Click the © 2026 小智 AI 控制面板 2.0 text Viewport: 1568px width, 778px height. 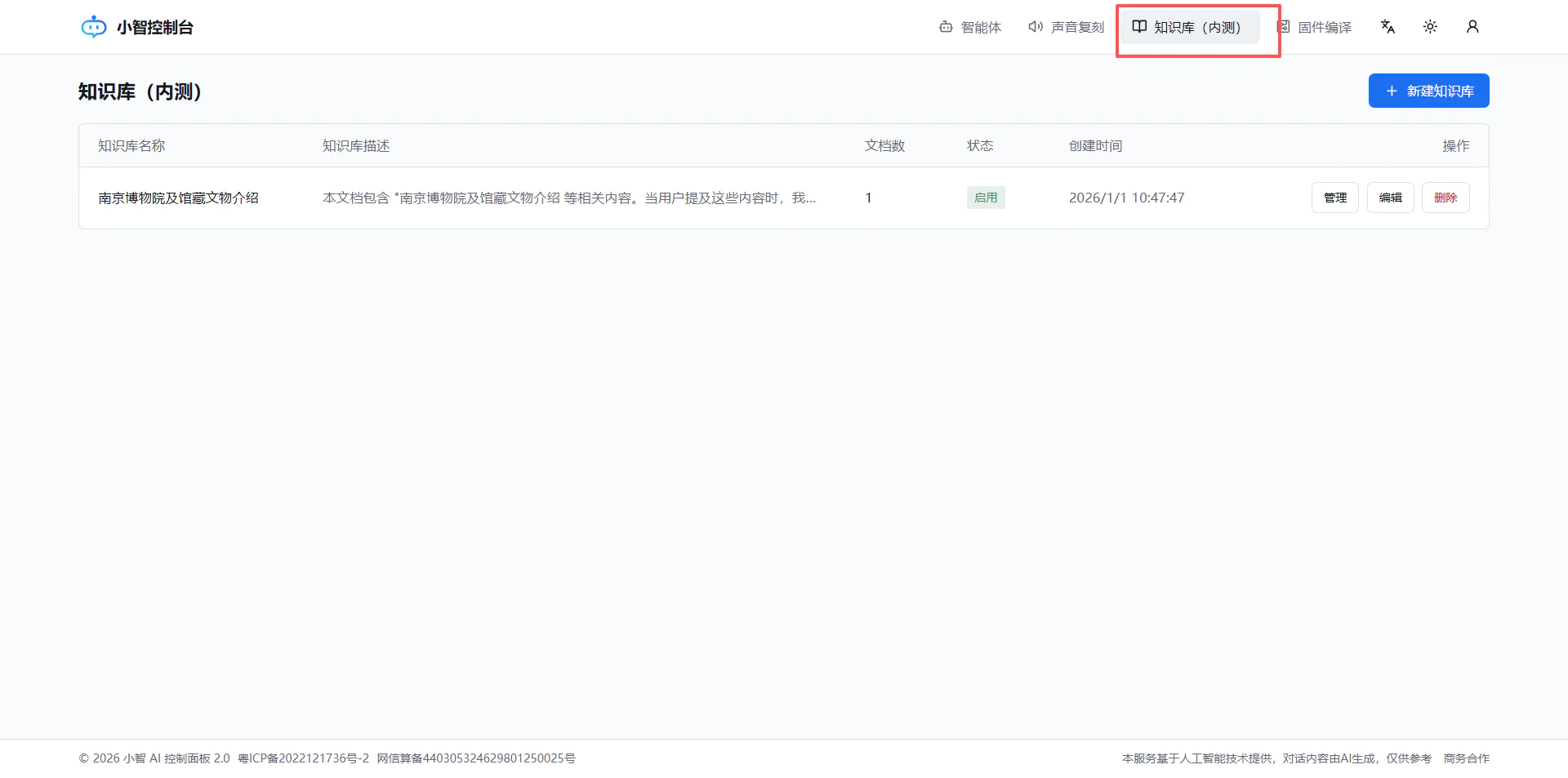coord(154,758)
